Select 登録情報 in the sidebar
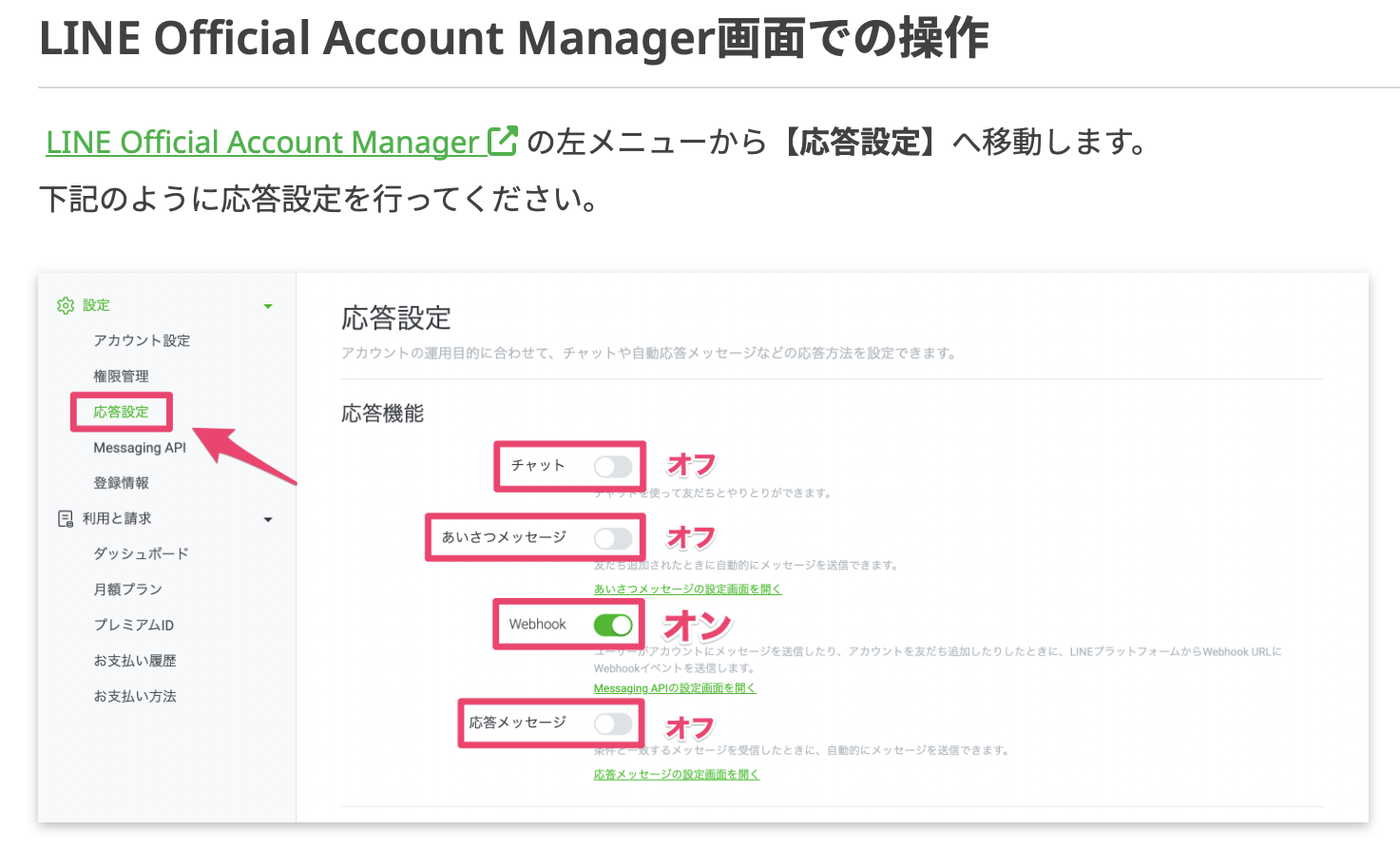1400x849 pixels. pyautogui.click(x=120, y=482)
